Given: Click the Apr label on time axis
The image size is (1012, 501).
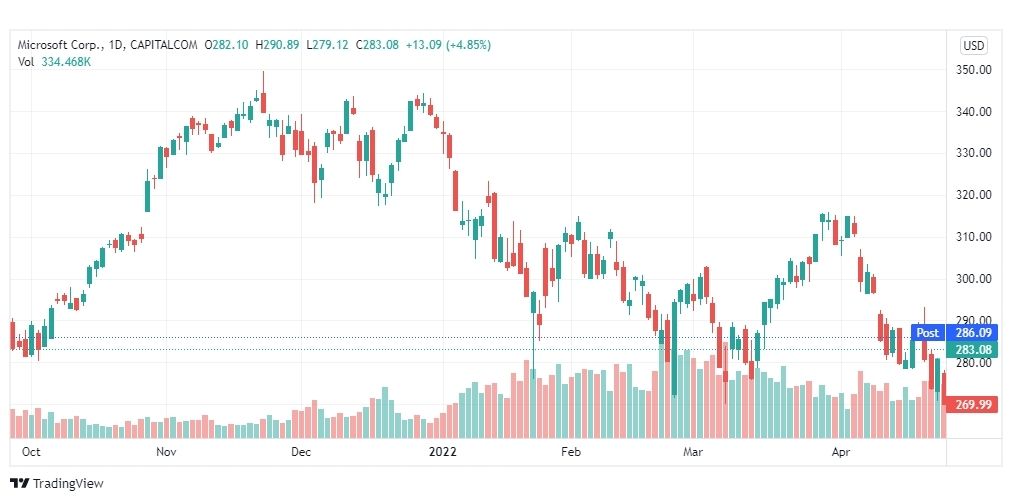Looking at the screenshot, I should pos(841,452).
